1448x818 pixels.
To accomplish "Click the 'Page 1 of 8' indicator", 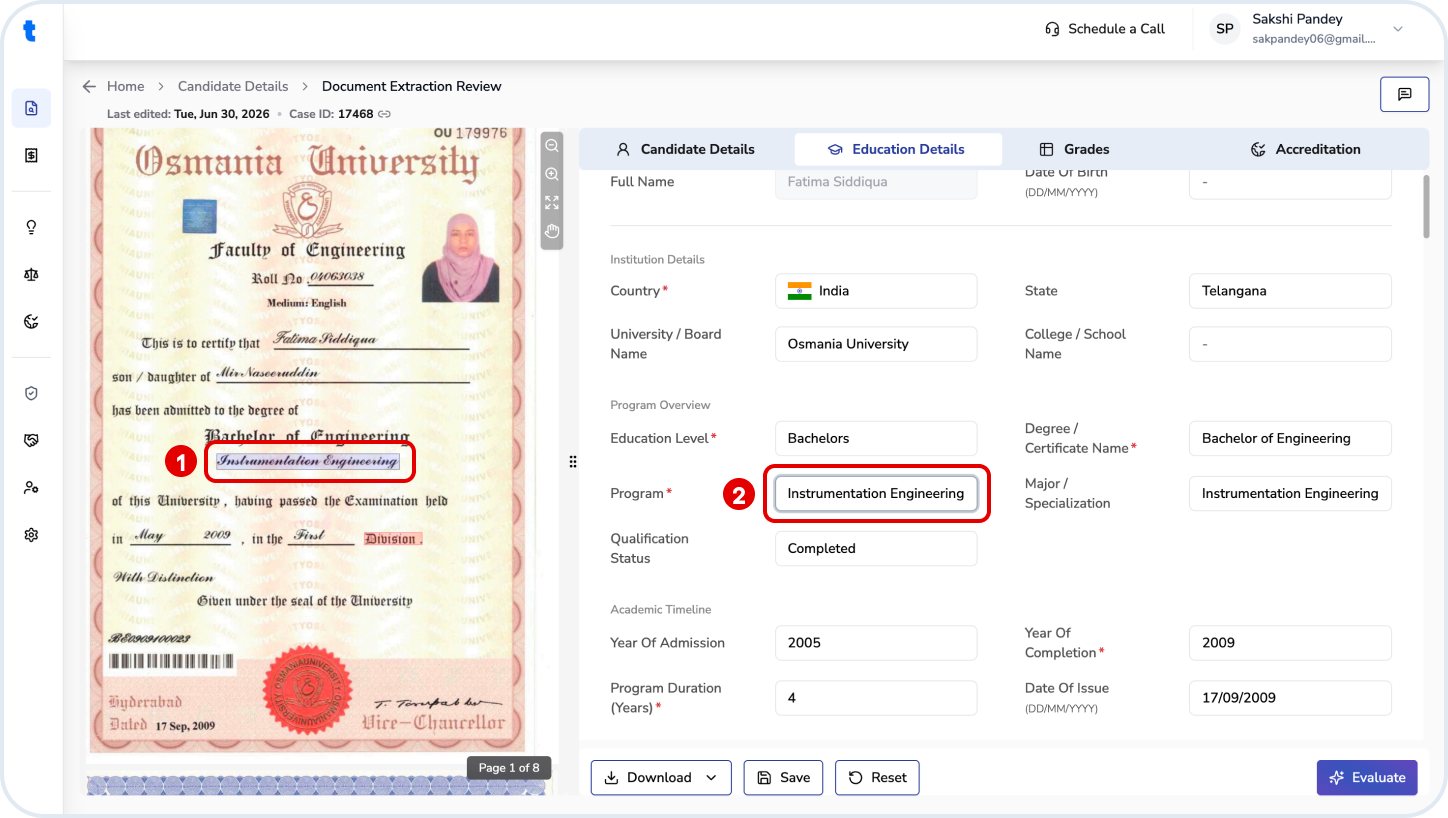I will point(509,768).
